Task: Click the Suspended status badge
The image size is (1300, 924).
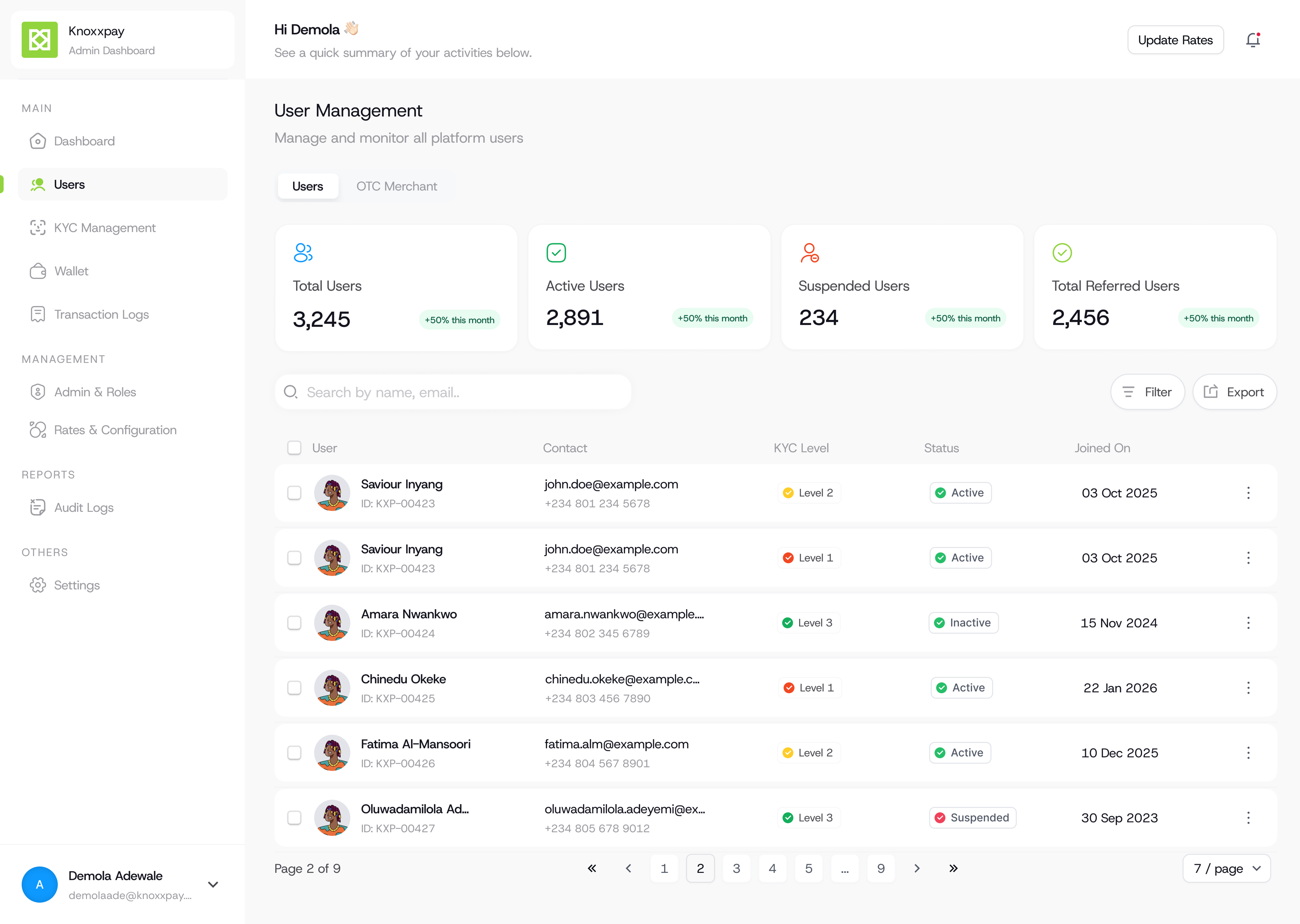Action: 972,818
